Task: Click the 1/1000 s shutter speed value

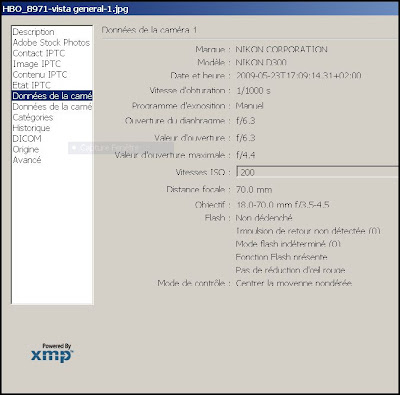Action: click(253, 90)
